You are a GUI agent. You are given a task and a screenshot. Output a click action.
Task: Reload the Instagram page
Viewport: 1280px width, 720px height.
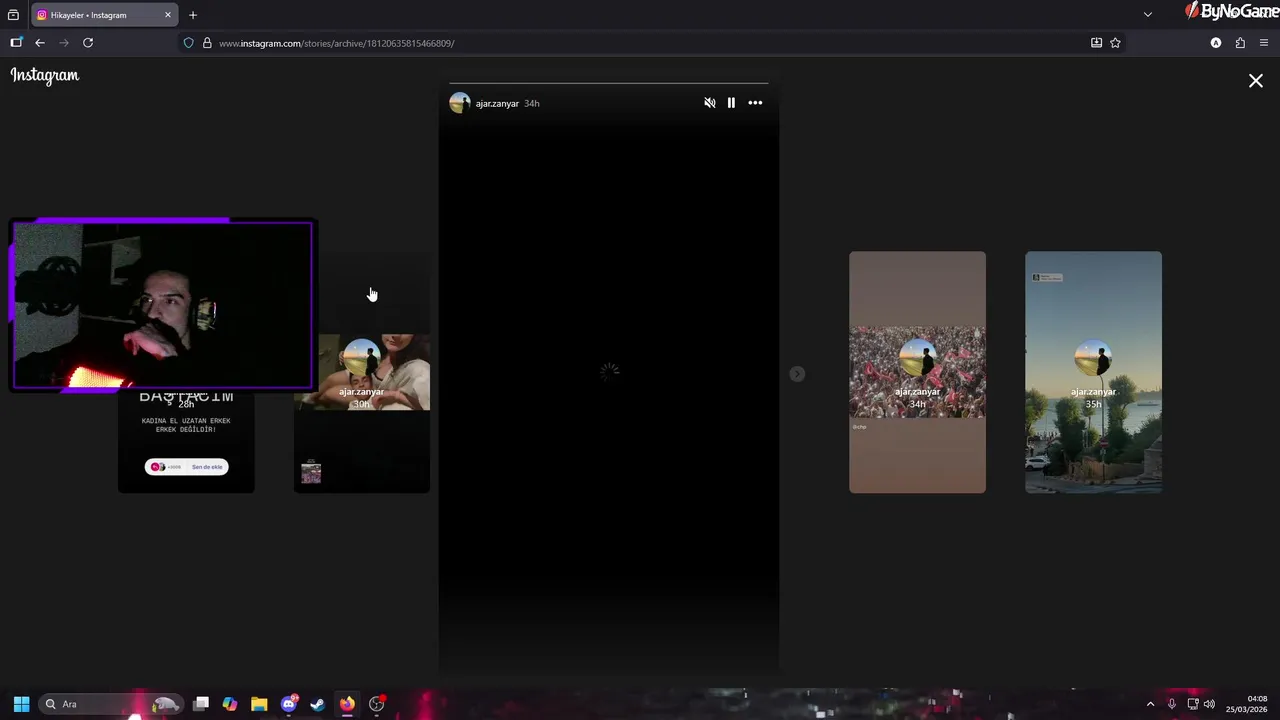88,43
